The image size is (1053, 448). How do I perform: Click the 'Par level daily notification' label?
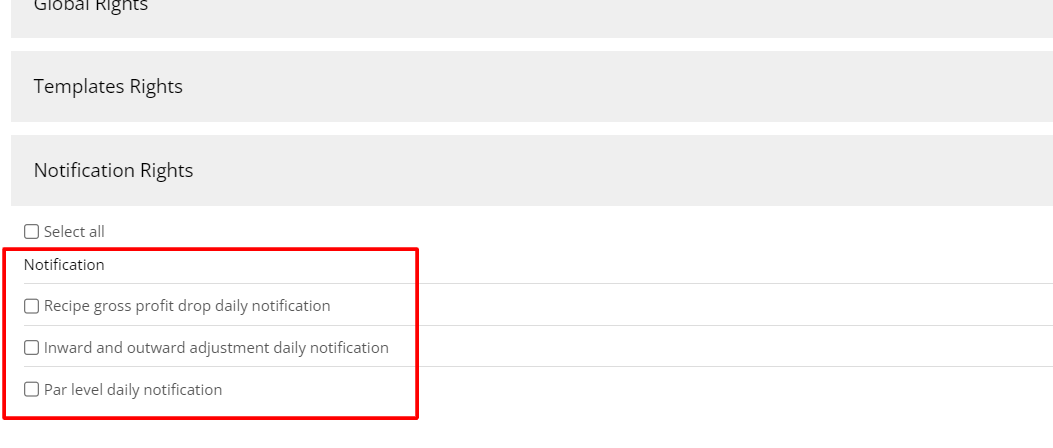pos(133,390)
